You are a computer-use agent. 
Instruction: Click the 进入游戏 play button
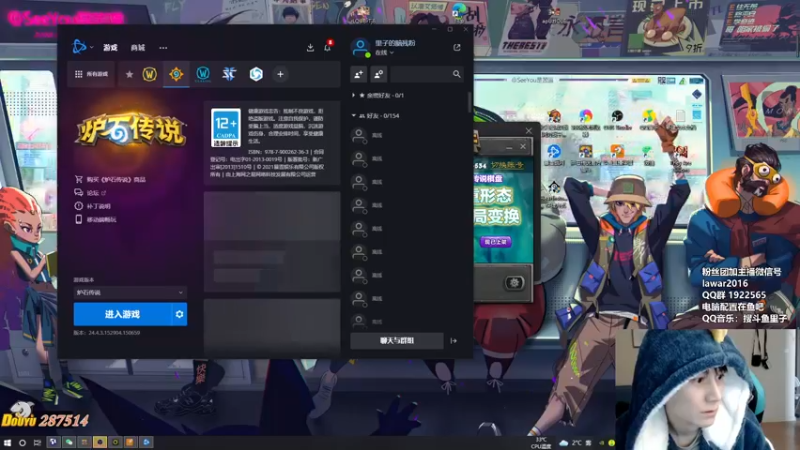[122, 314]
